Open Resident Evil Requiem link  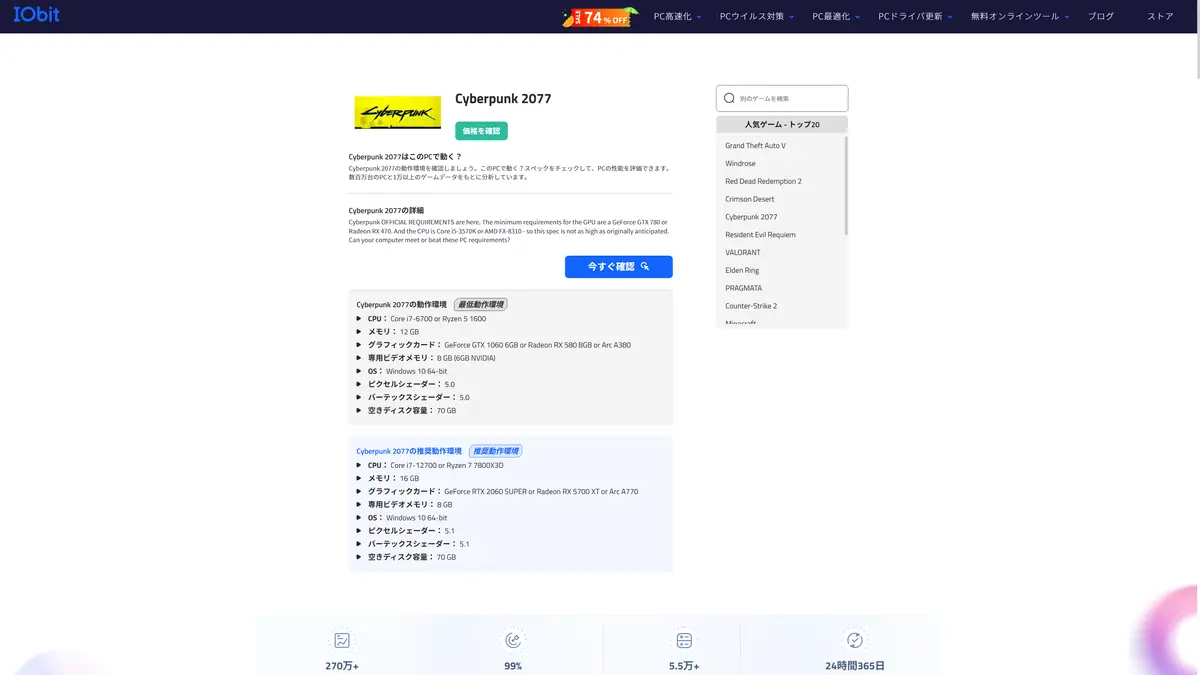click(760, 235)
